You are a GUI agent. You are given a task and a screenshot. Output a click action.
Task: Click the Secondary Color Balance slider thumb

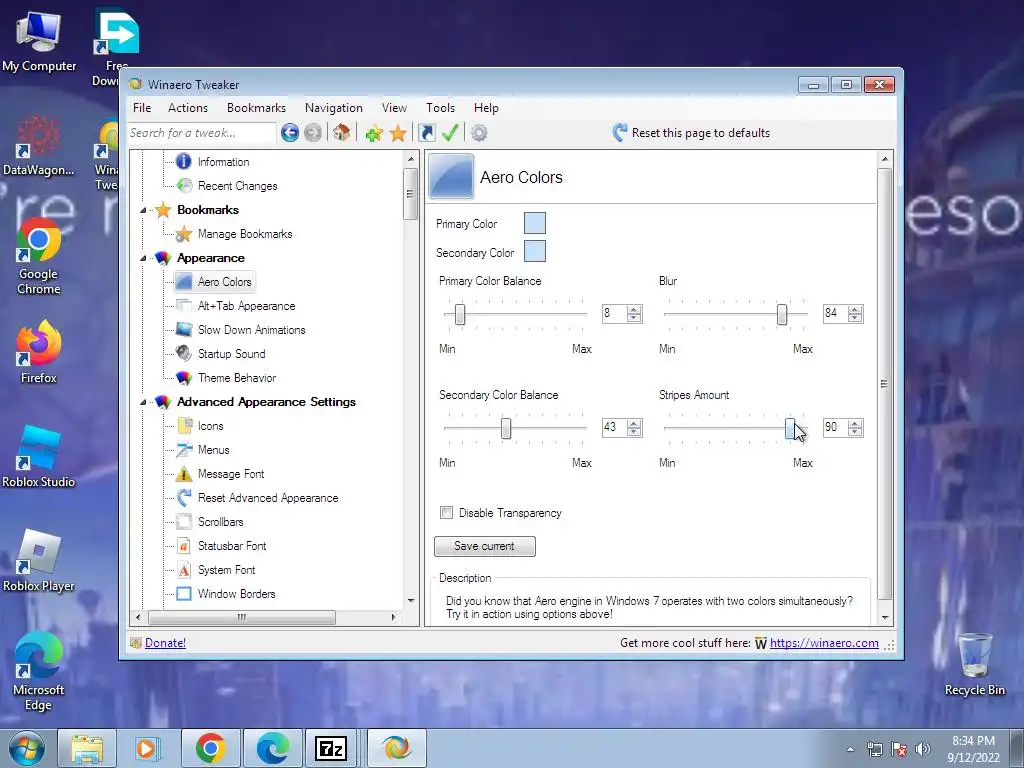[505, 428]
